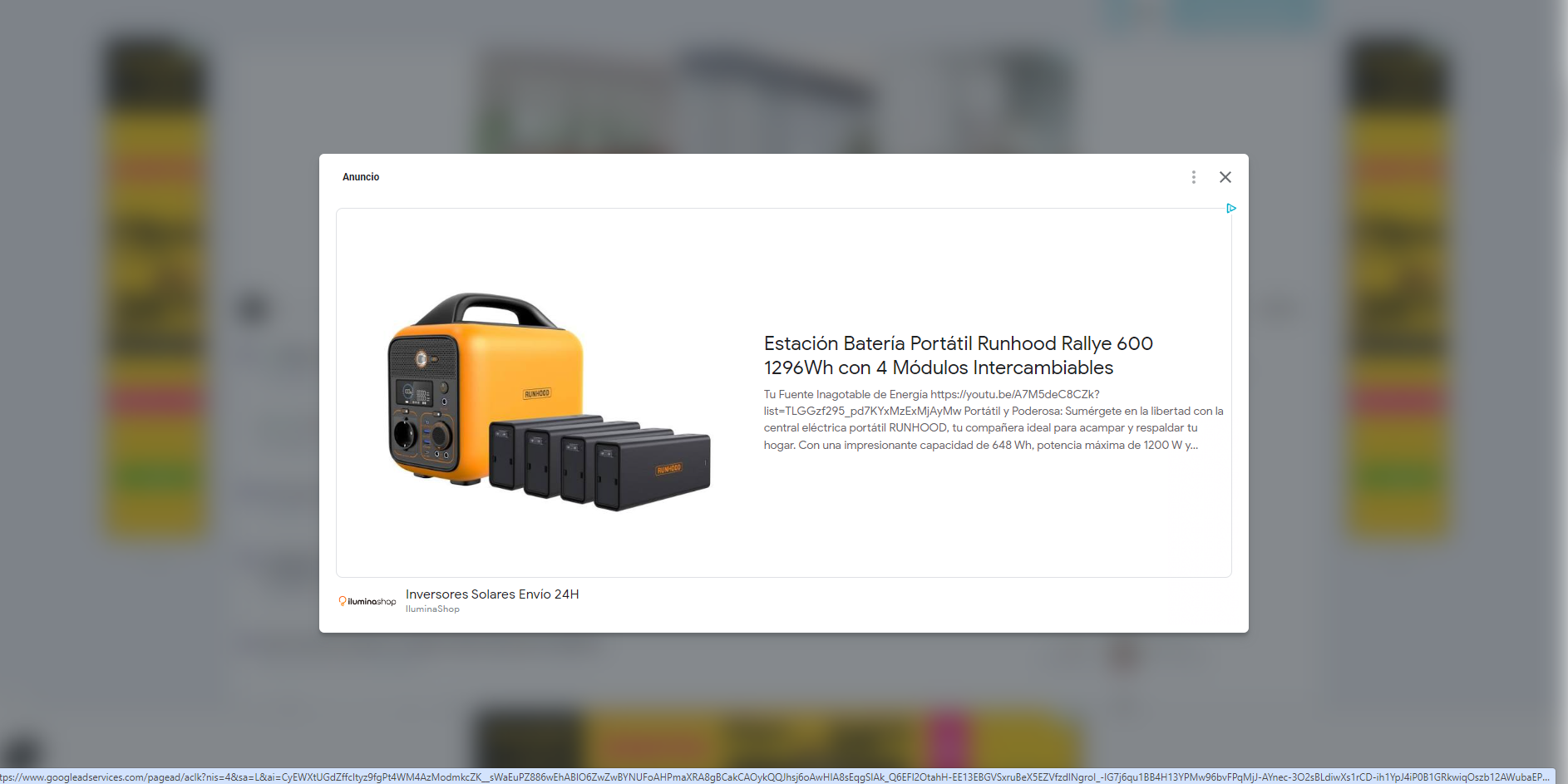Open the Inversores Solares Envío 24H link
The height and width of the screenshot is (784, 1568).
pyautogui.click(x=492, y=594)
